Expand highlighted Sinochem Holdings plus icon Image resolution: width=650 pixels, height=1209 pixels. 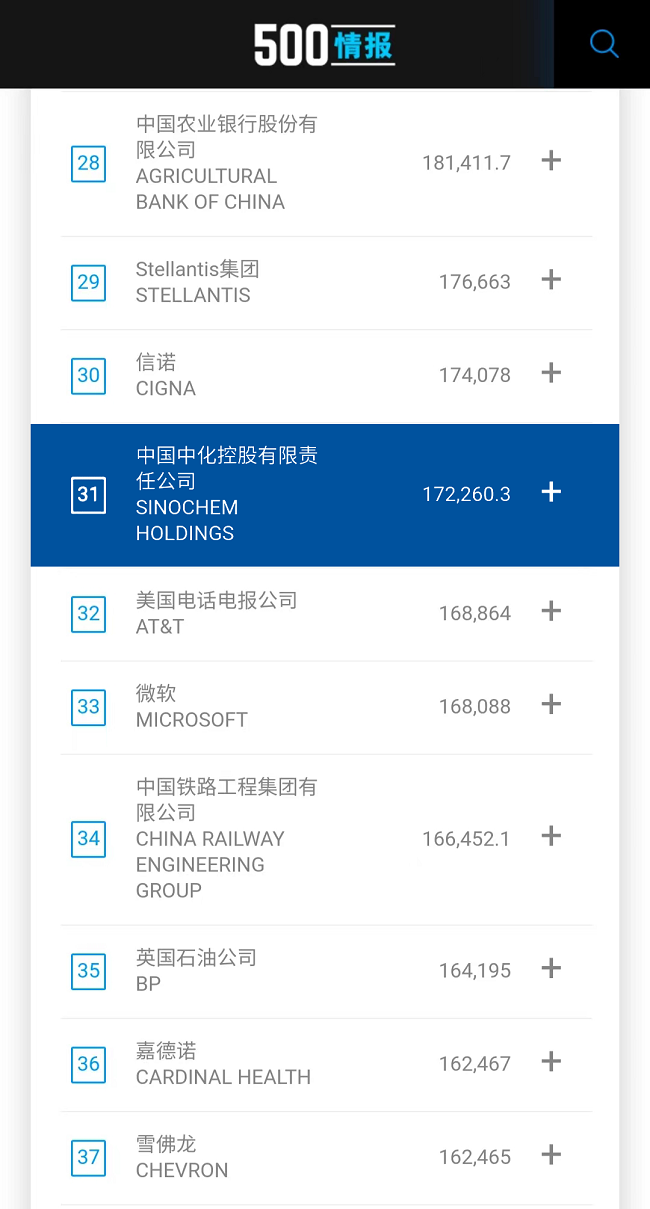coord(551,492)
